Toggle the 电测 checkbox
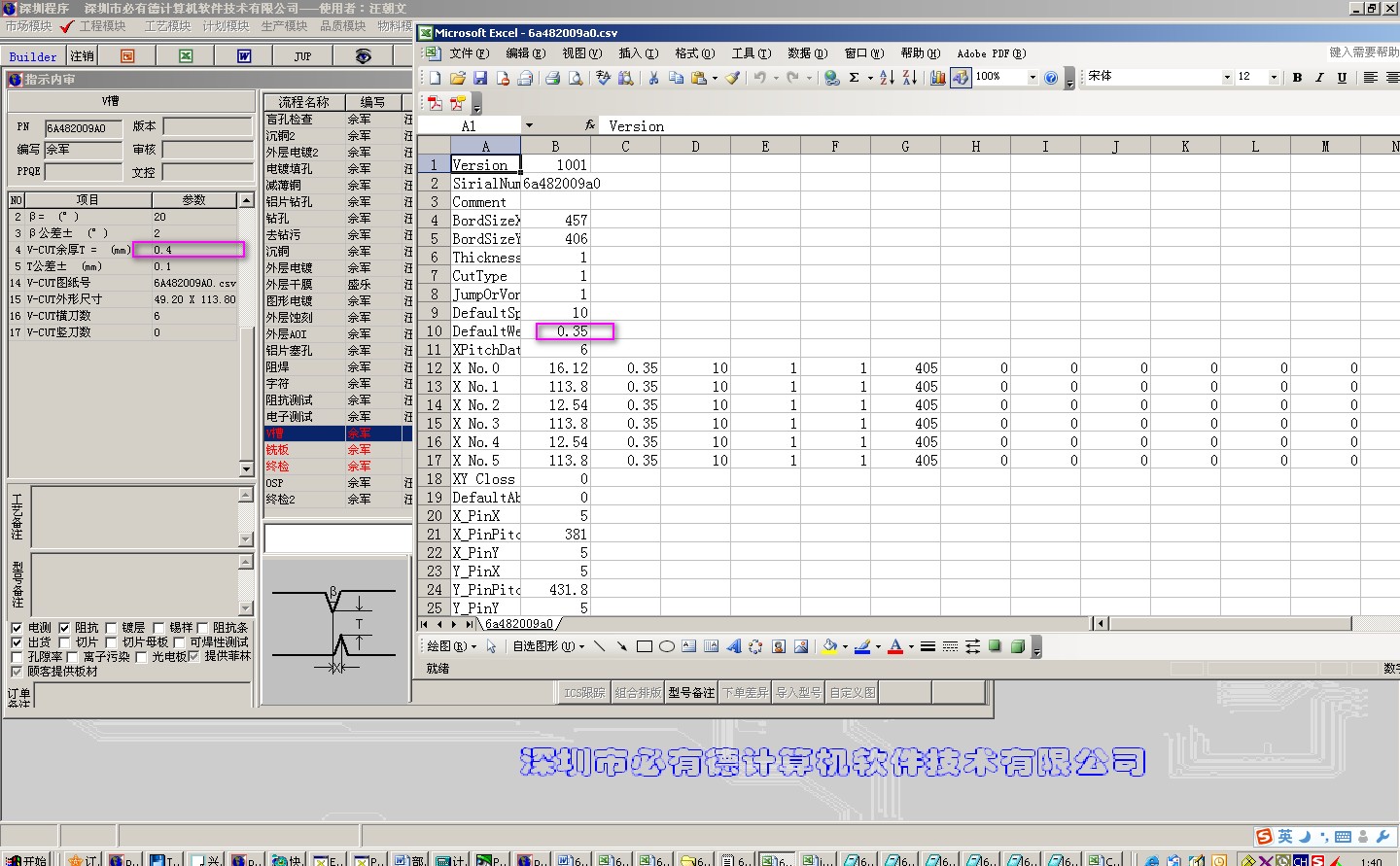 tap(17, 628)
